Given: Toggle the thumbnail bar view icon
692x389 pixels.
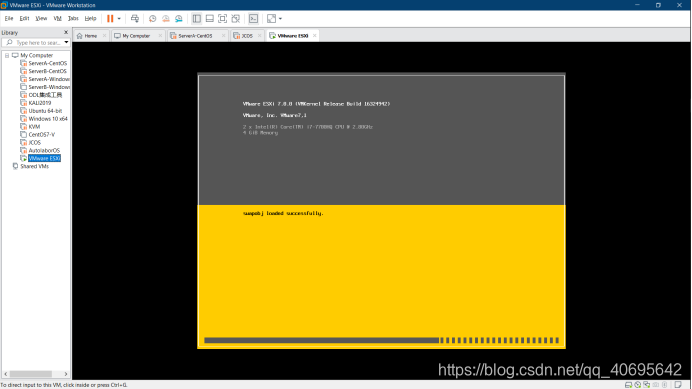Looking at the screenshot, I should coord(210,19).
